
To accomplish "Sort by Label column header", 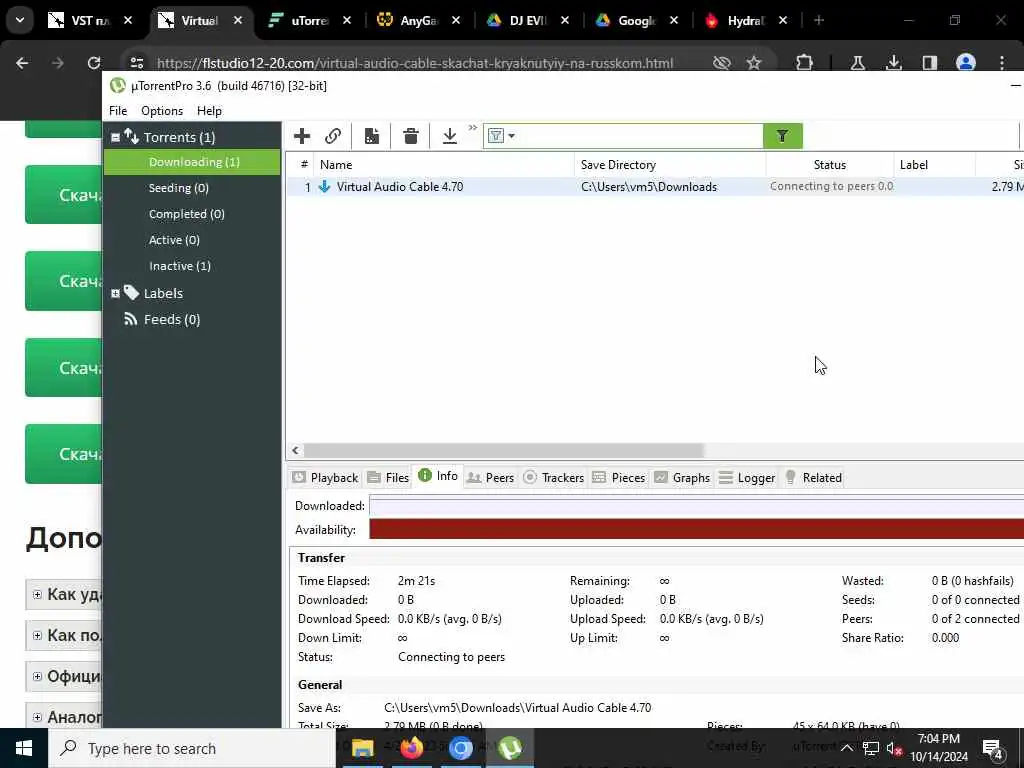I will click(x=934, y=165).
